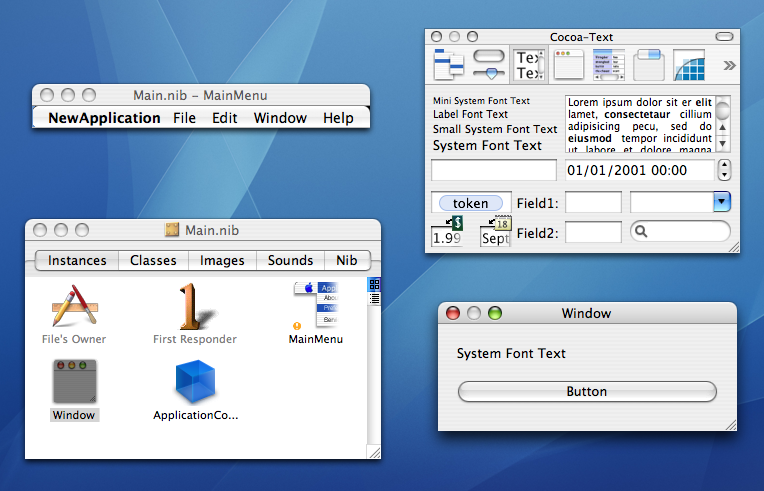Image resolution: width=764 pixels, height=491 pixels.
Task: Click the 01/01/2001 00:00 date field
Action: coord(639,170)
